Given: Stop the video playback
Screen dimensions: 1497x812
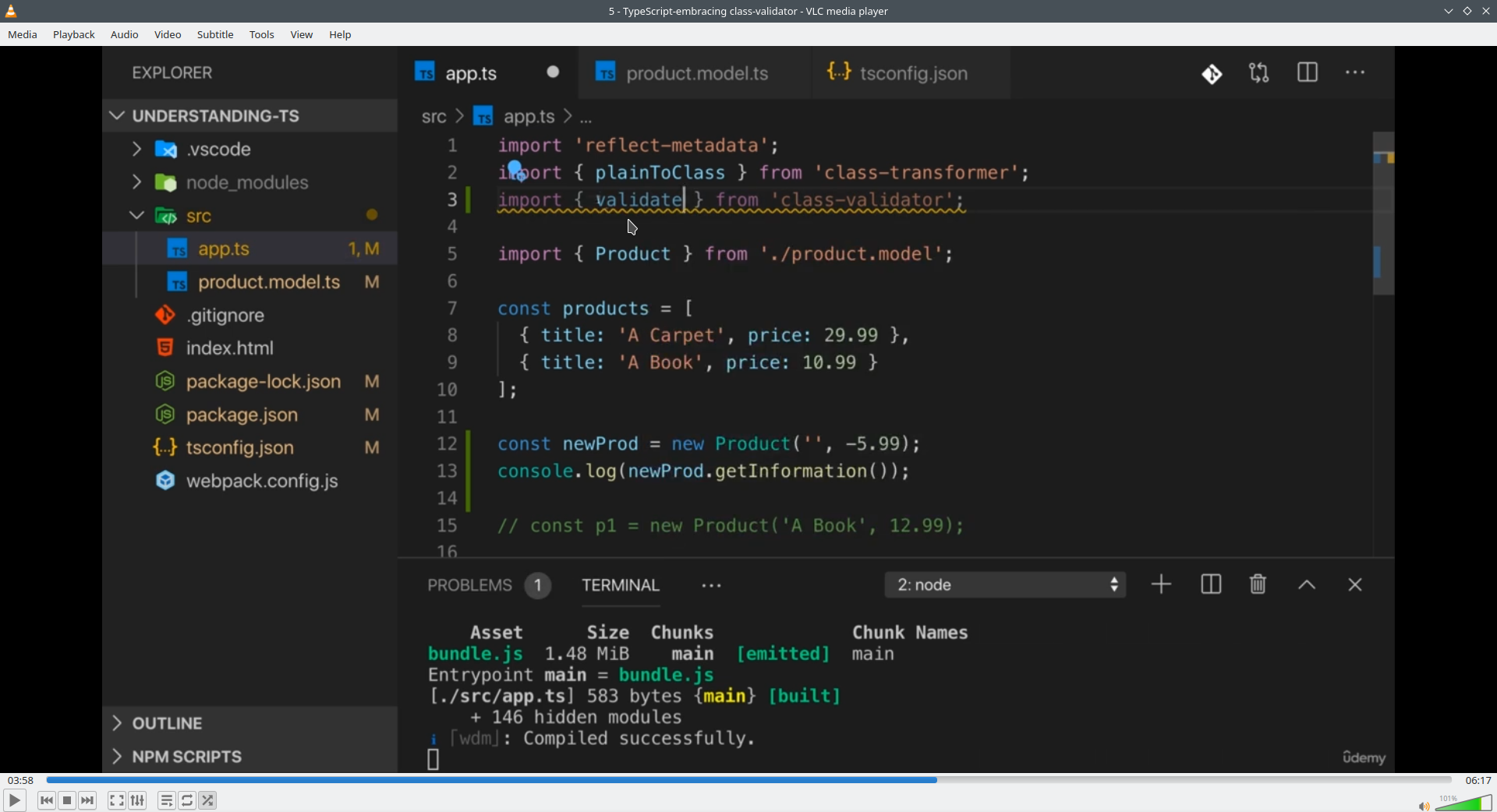Looking at the screenshot, I should click(x=67, y=800).
